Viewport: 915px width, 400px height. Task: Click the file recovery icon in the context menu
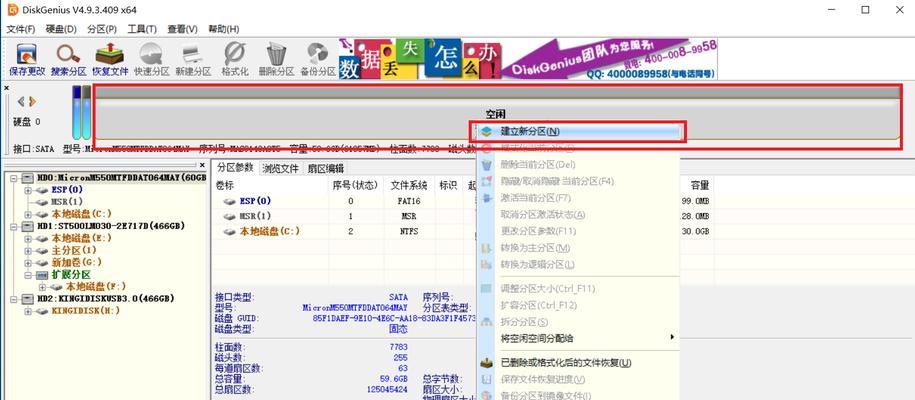(x=486, y=363)
